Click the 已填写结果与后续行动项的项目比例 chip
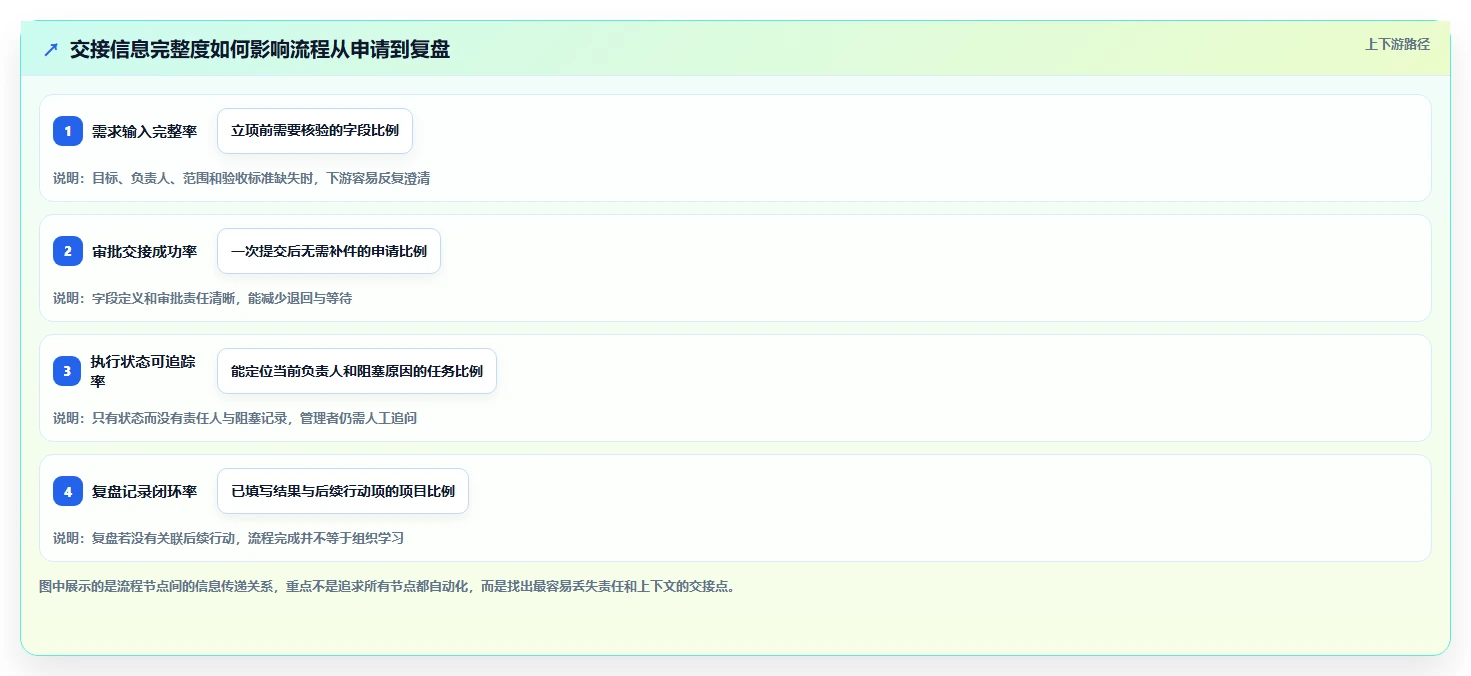The image size is (1471, 676). 343,491
